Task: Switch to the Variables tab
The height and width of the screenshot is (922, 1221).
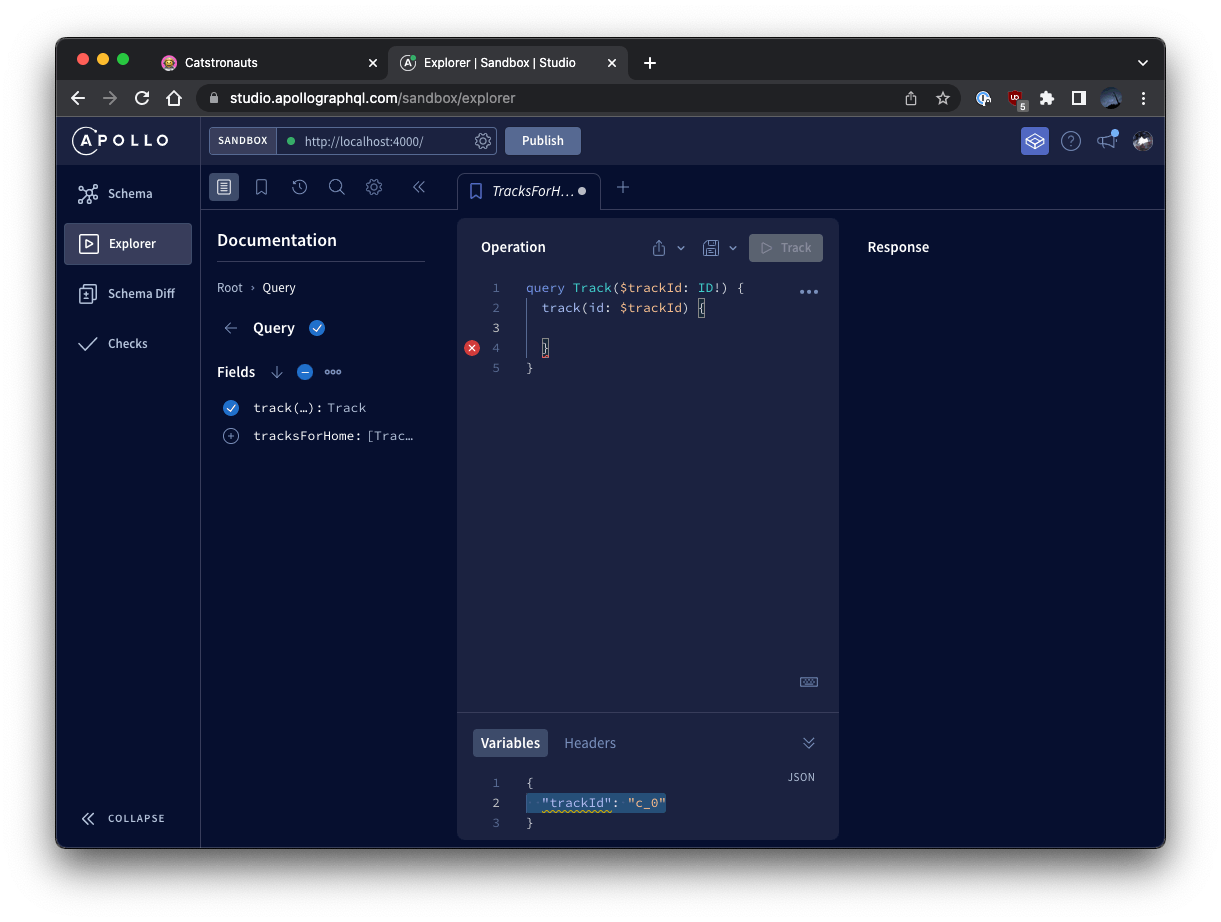Action: (510, 743)
